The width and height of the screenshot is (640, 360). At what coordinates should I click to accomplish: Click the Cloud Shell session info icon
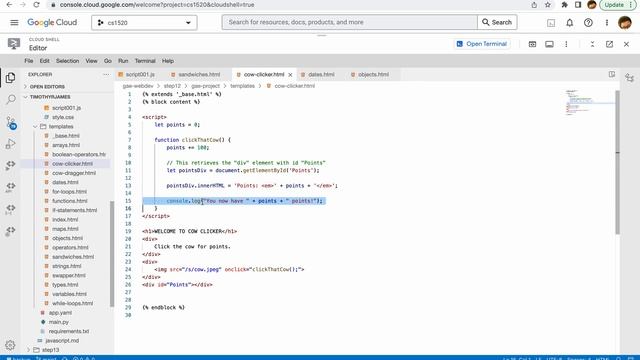[549, 44]
